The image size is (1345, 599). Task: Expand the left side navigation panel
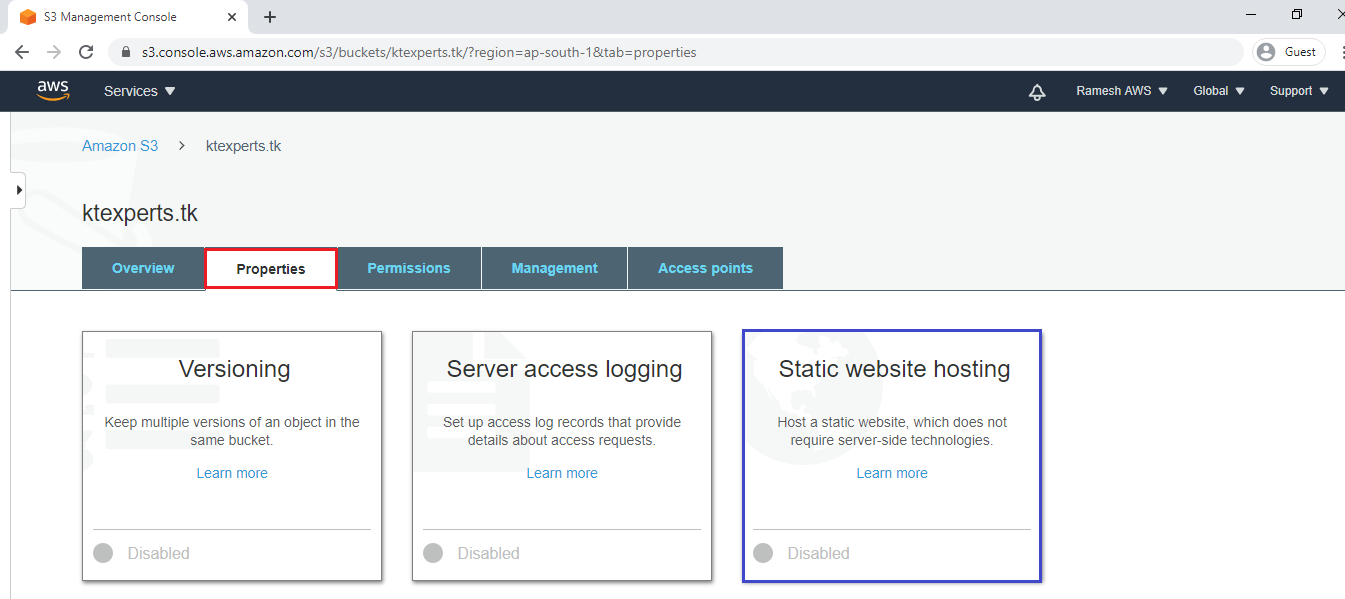(18, 190)
